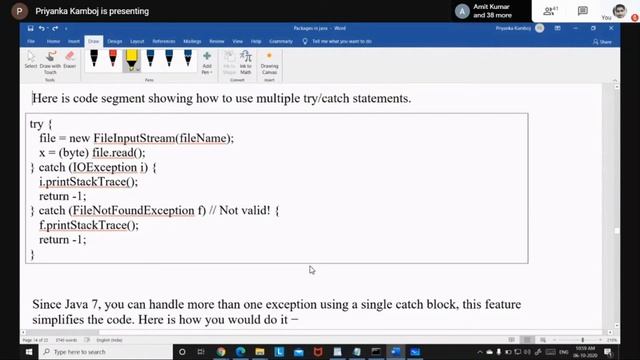640x360 pixels.
Task: Show meeting participants list
Action: [550, 11]
